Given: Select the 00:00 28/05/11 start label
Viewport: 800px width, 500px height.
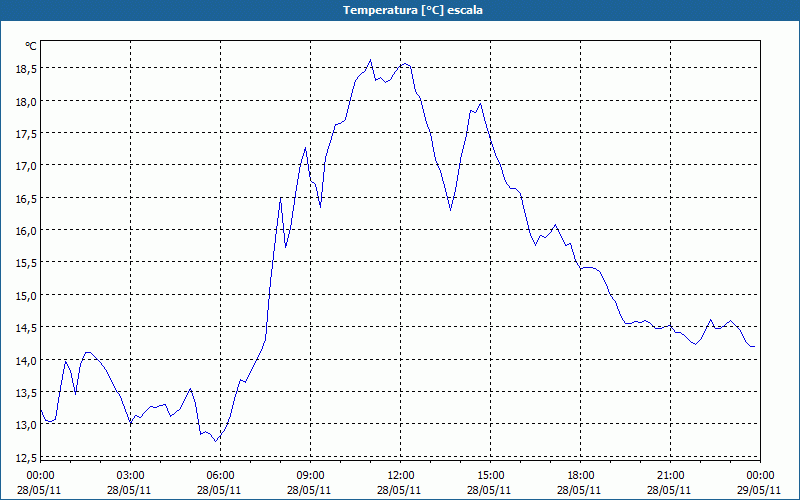Looking at the screenshot, I should pyautogui.click(x=39, y=483).
